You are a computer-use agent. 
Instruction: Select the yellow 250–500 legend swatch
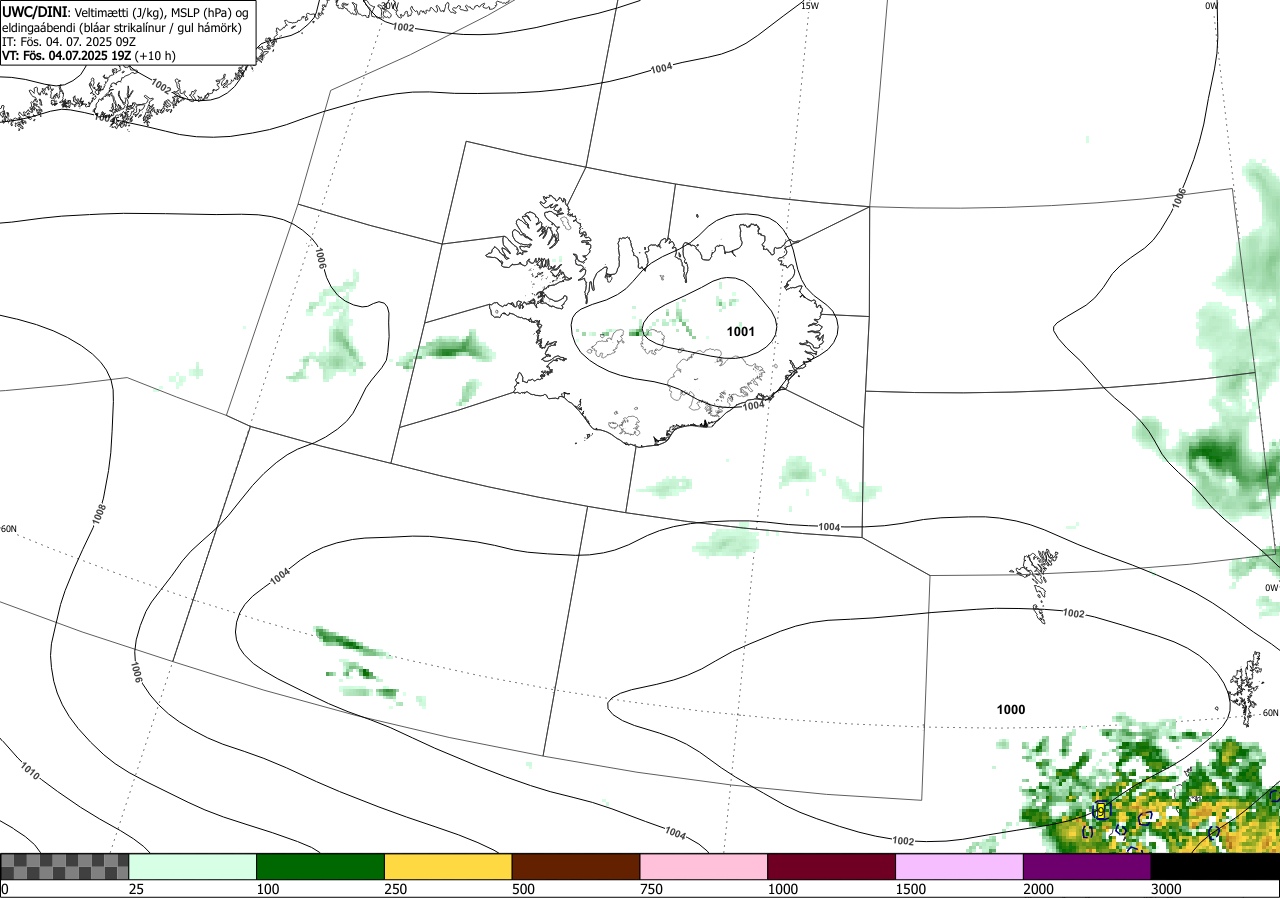coord(448,866)
